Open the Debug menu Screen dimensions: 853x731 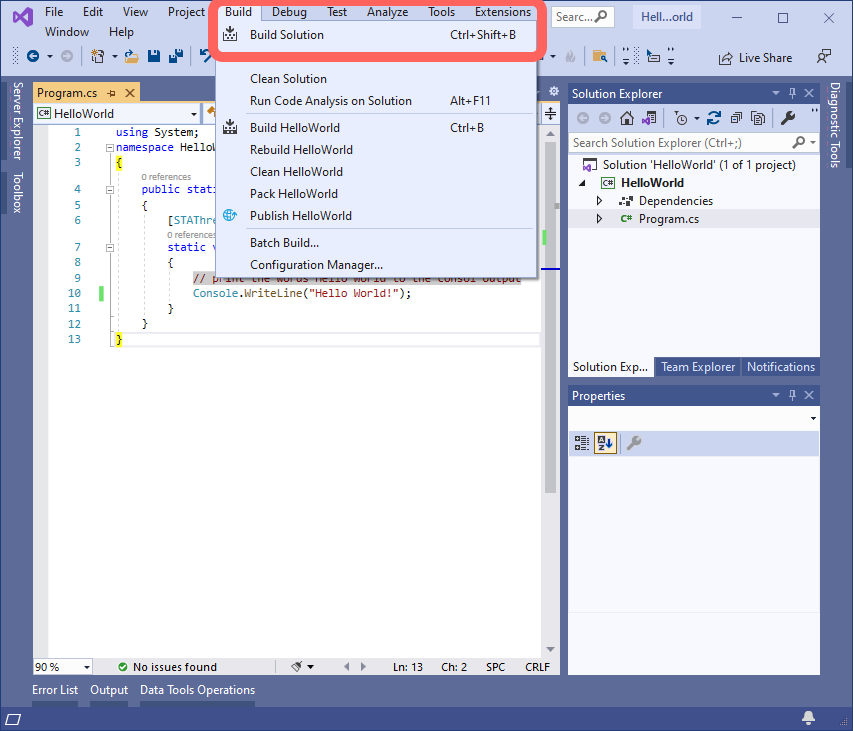click(289, 12)
